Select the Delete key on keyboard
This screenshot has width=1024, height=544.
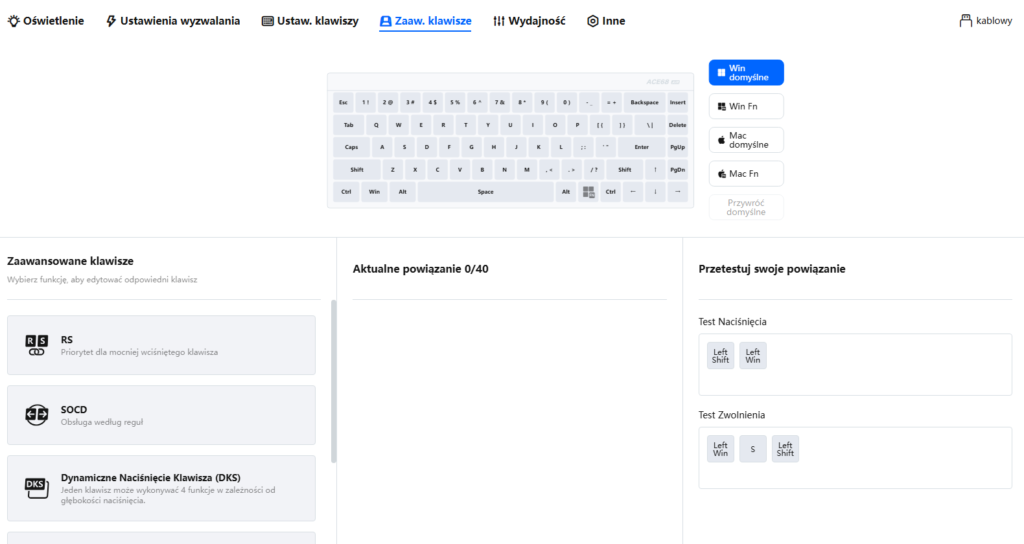677,125
